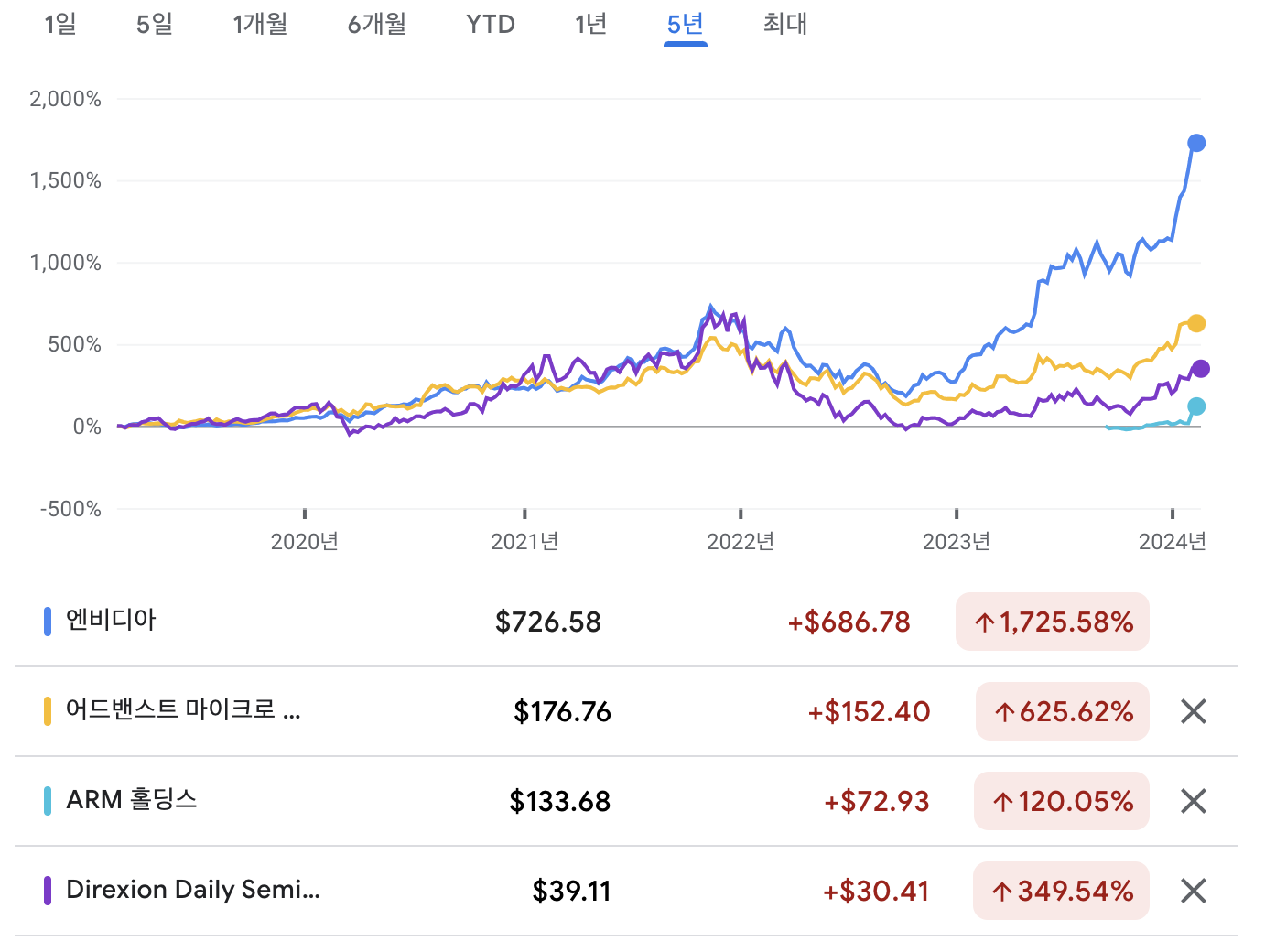Click the 2021년 axis label

pyautogui.click(x=524, y=542)
